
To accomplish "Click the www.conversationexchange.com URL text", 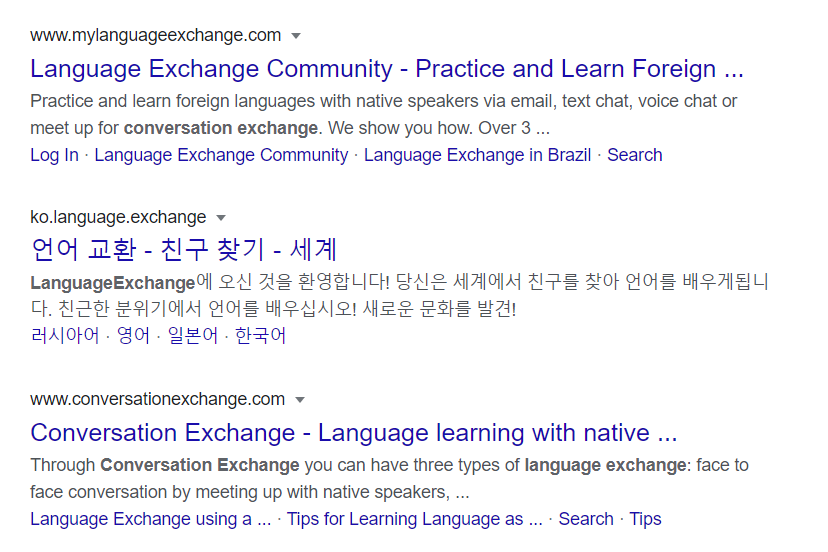I will pos(157,399).
